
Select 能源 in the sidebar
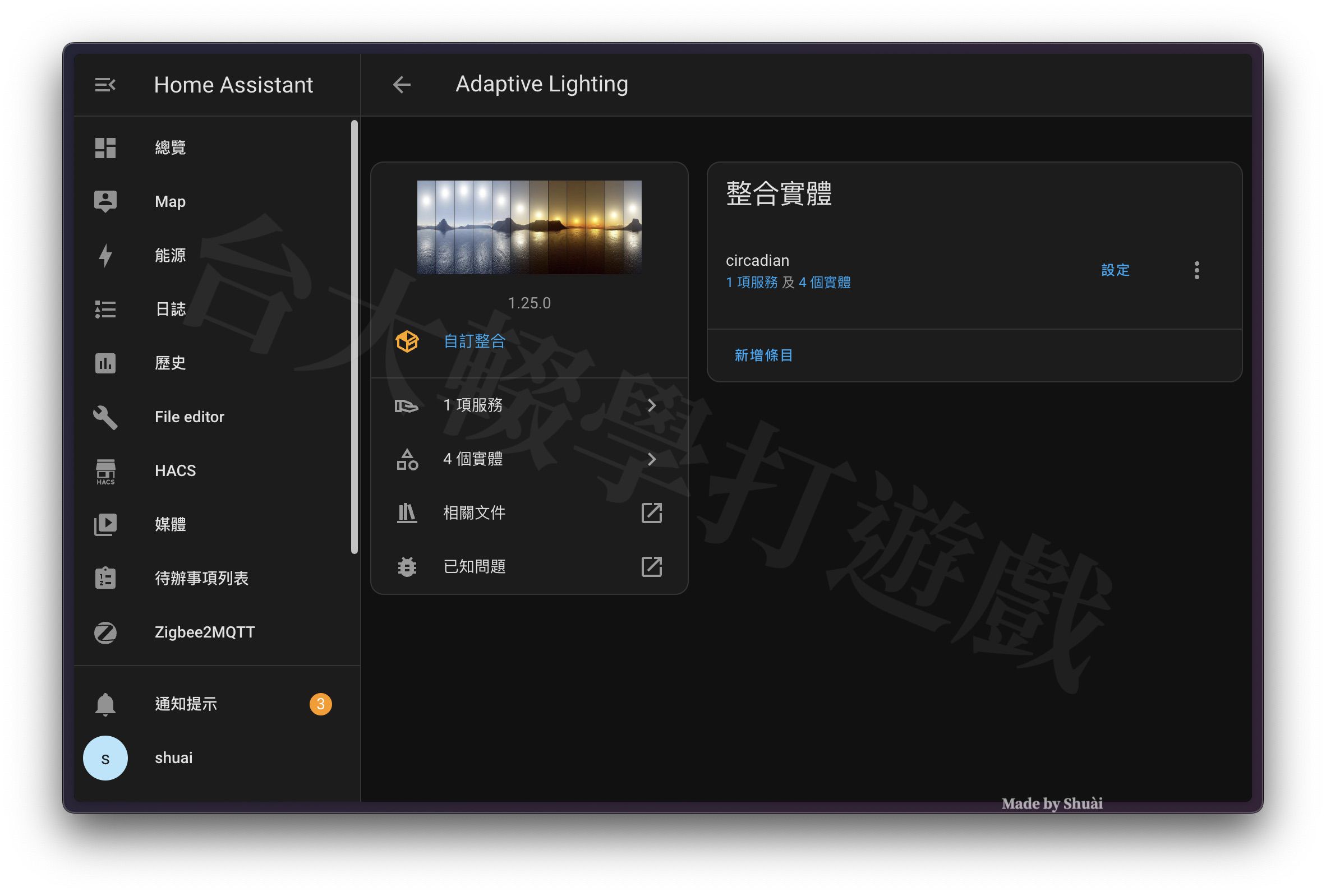[217, 255]
